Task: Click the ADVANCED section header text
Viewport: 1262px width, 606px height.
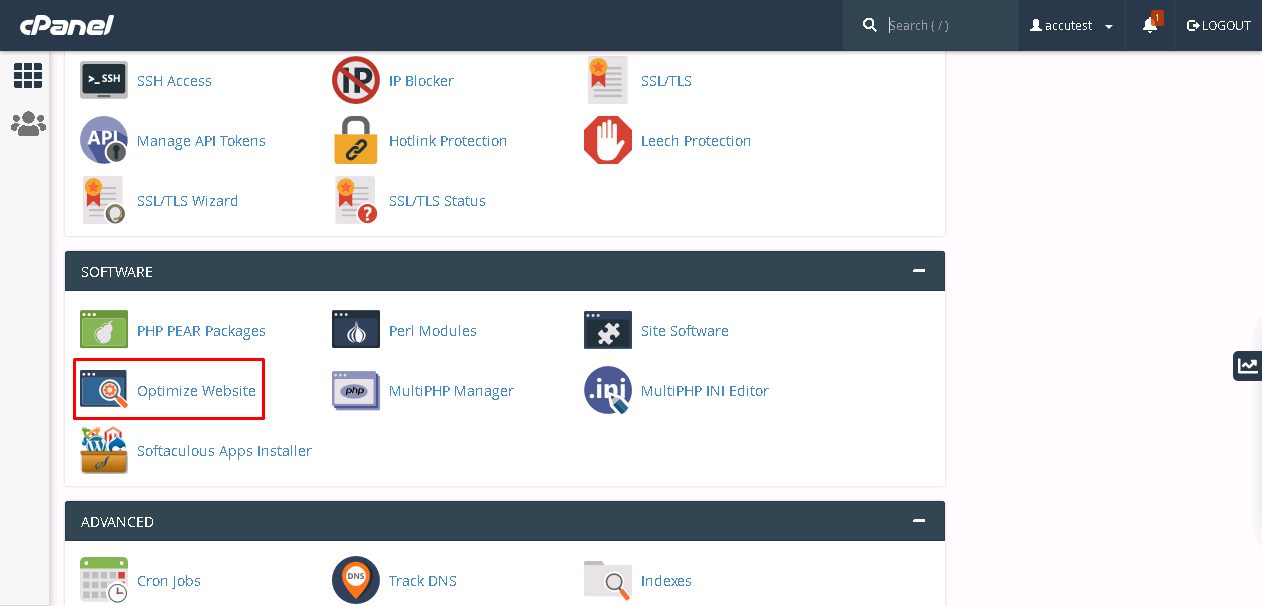Action: [117, 522]
